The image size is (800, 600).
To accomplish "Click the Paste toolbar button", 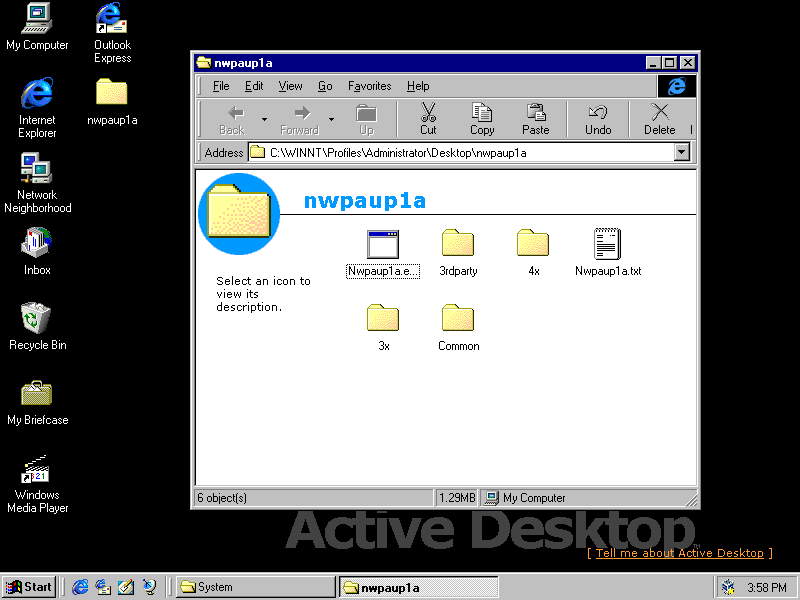I will point(536,120).
